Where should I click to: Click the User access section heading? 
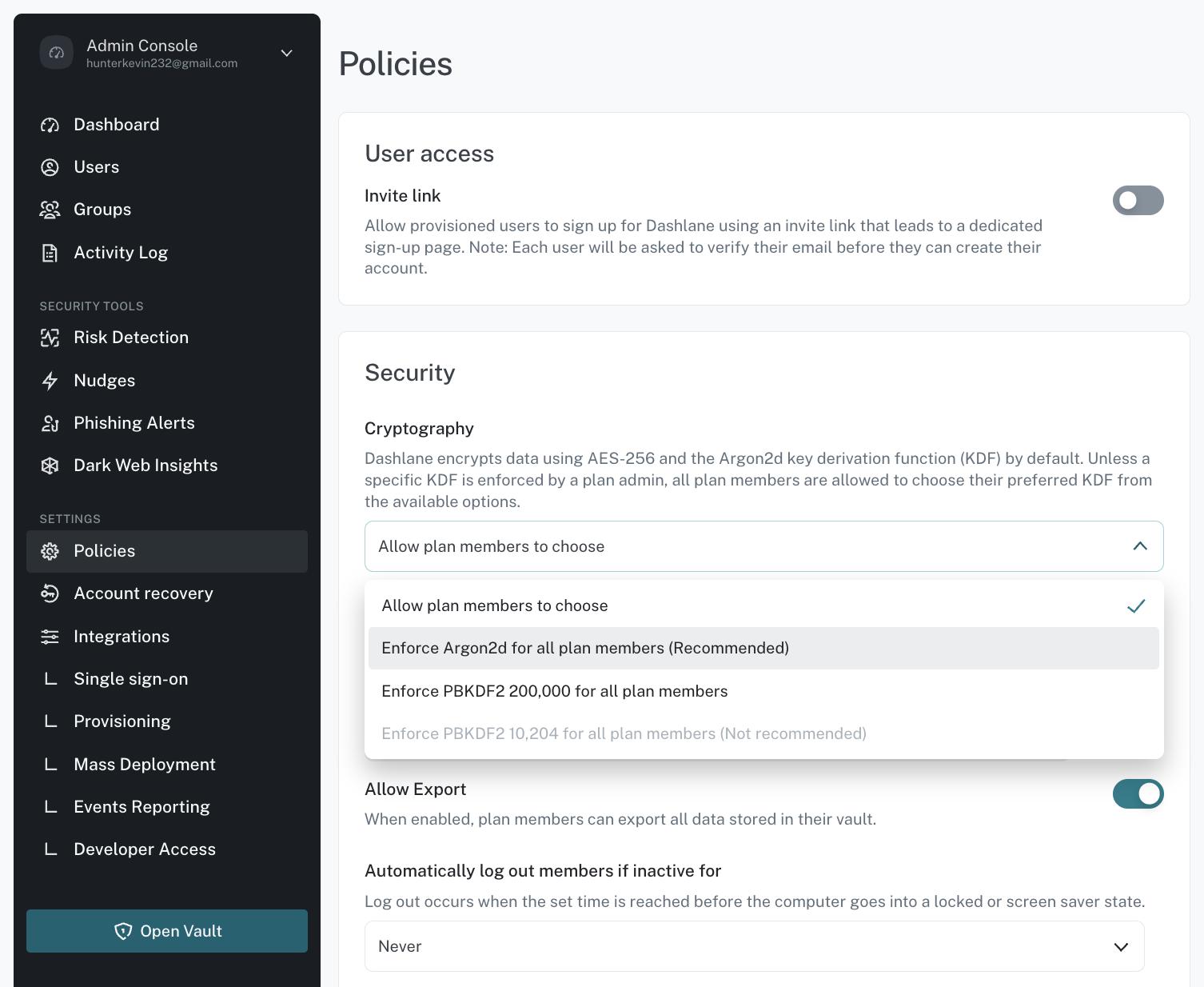(429, 154)
